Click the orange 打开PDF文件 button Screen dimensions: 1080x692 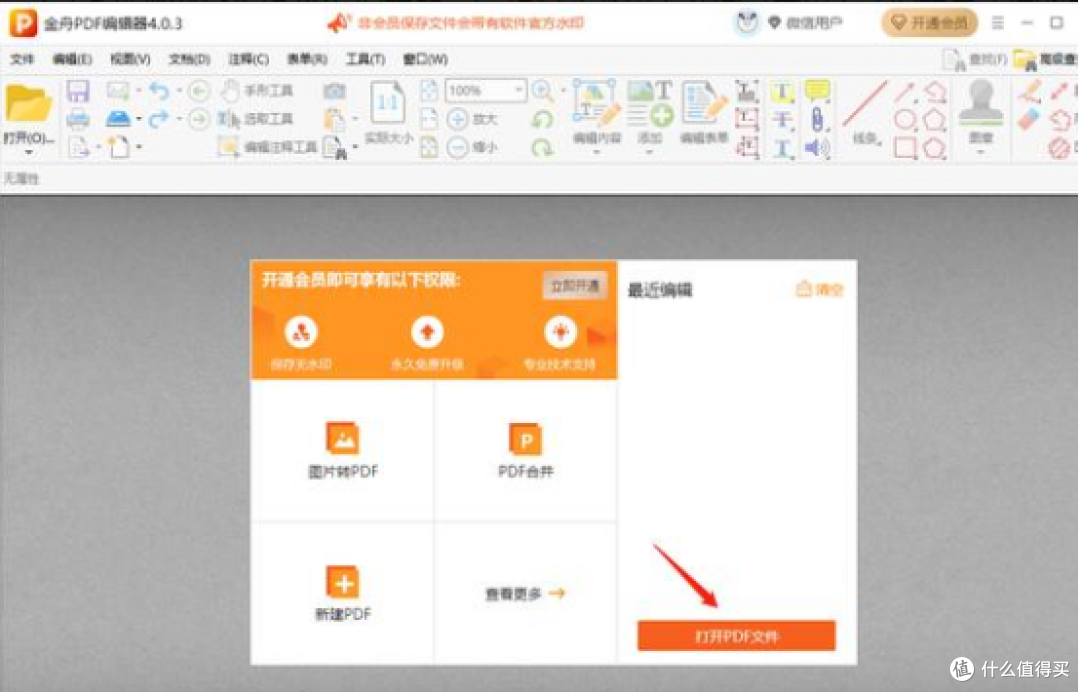coord(736,636)
